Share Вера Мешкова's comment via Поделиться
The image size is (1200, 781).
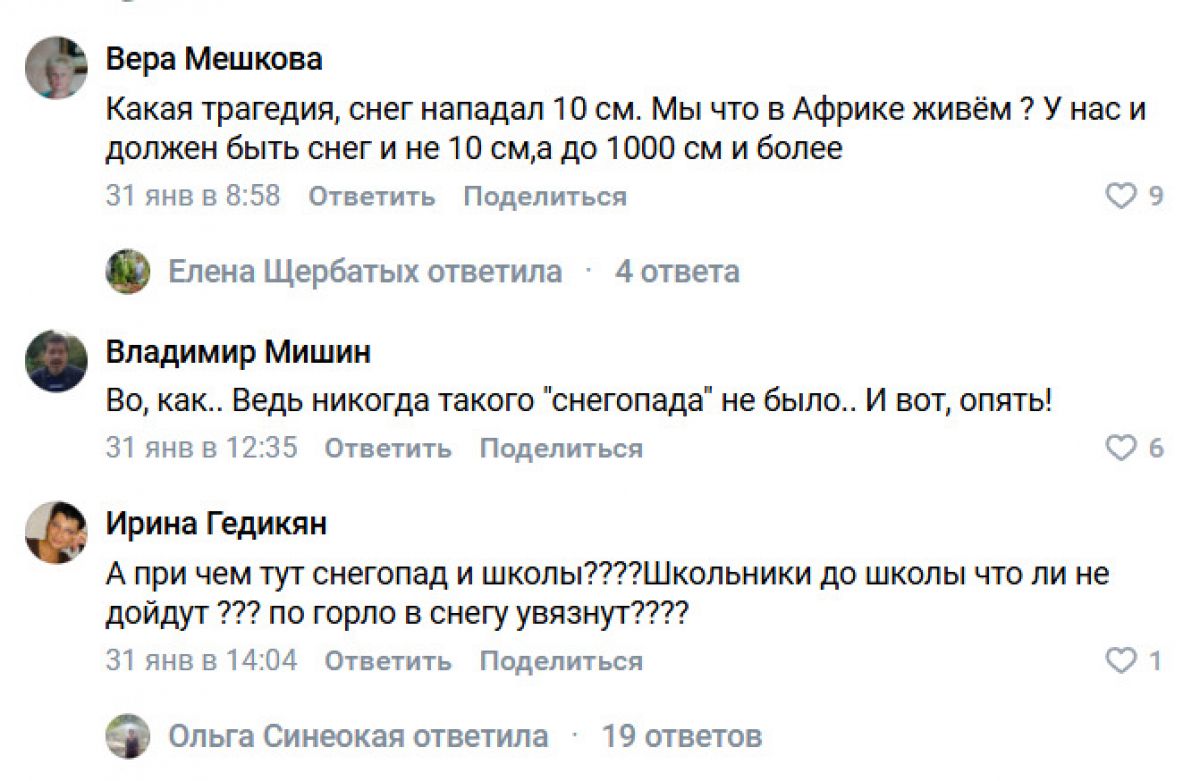tap(544, 196)
